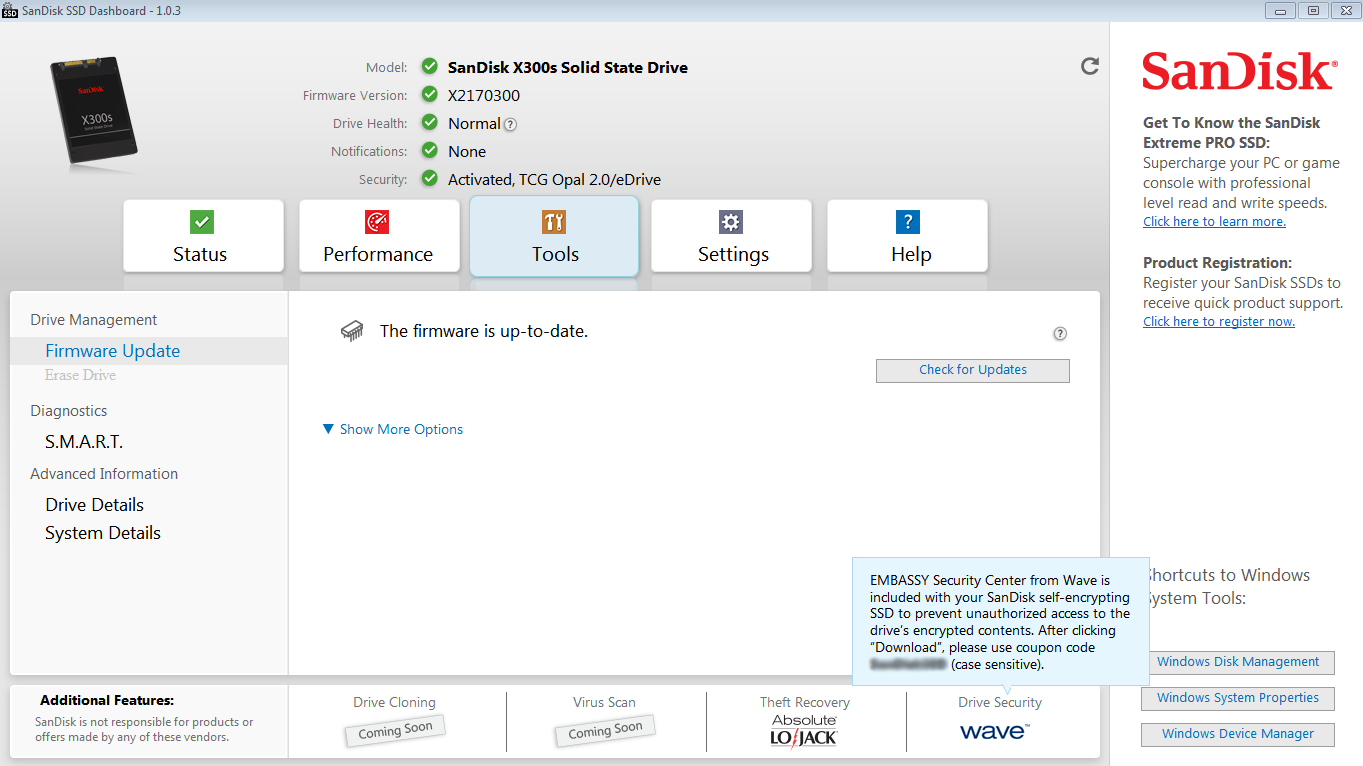Click the green check next to Model
1363x766 pixels.
(x=429, y=67)
